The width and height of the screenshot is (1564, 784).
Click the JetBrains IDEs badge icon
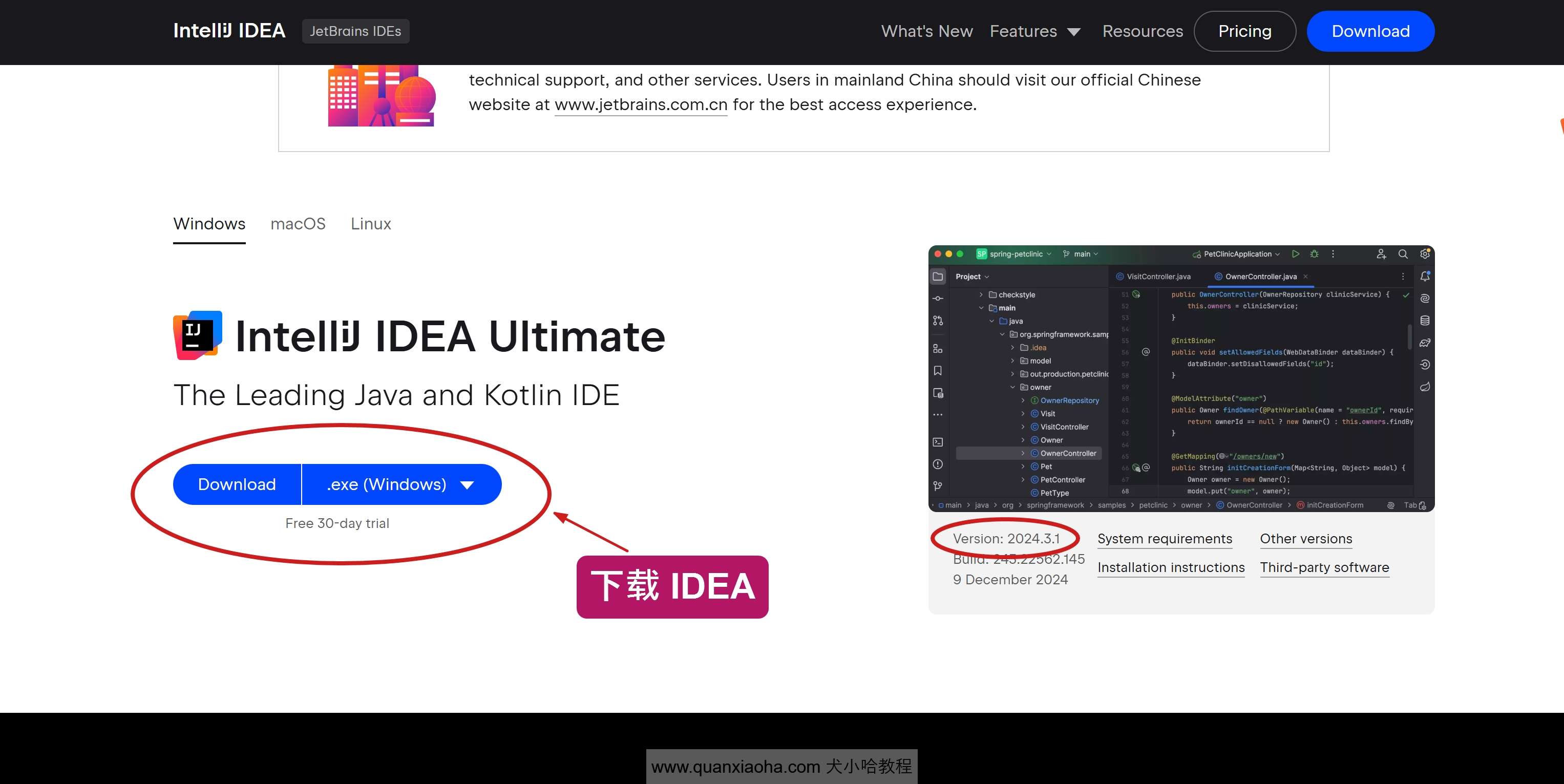(355, 30)
